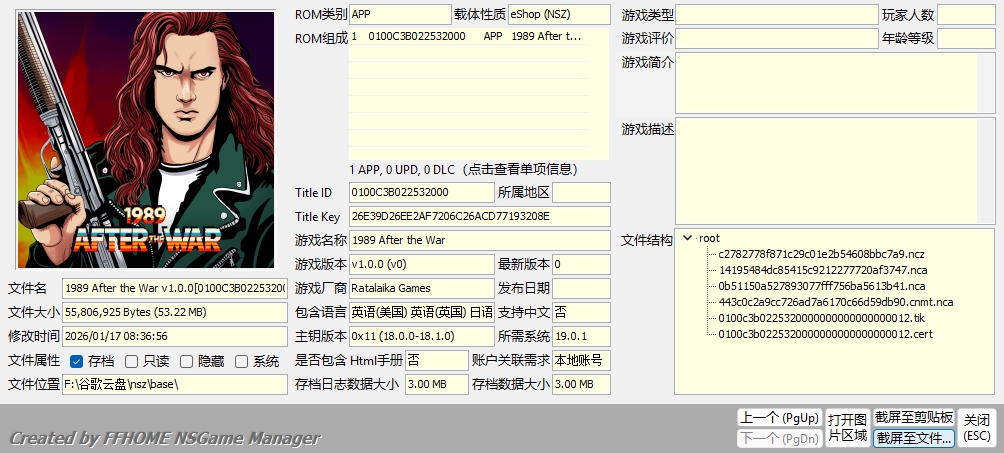Close the dialog with 关闭 (ESC)
The image size is (1004, 453).
[977, 427]
